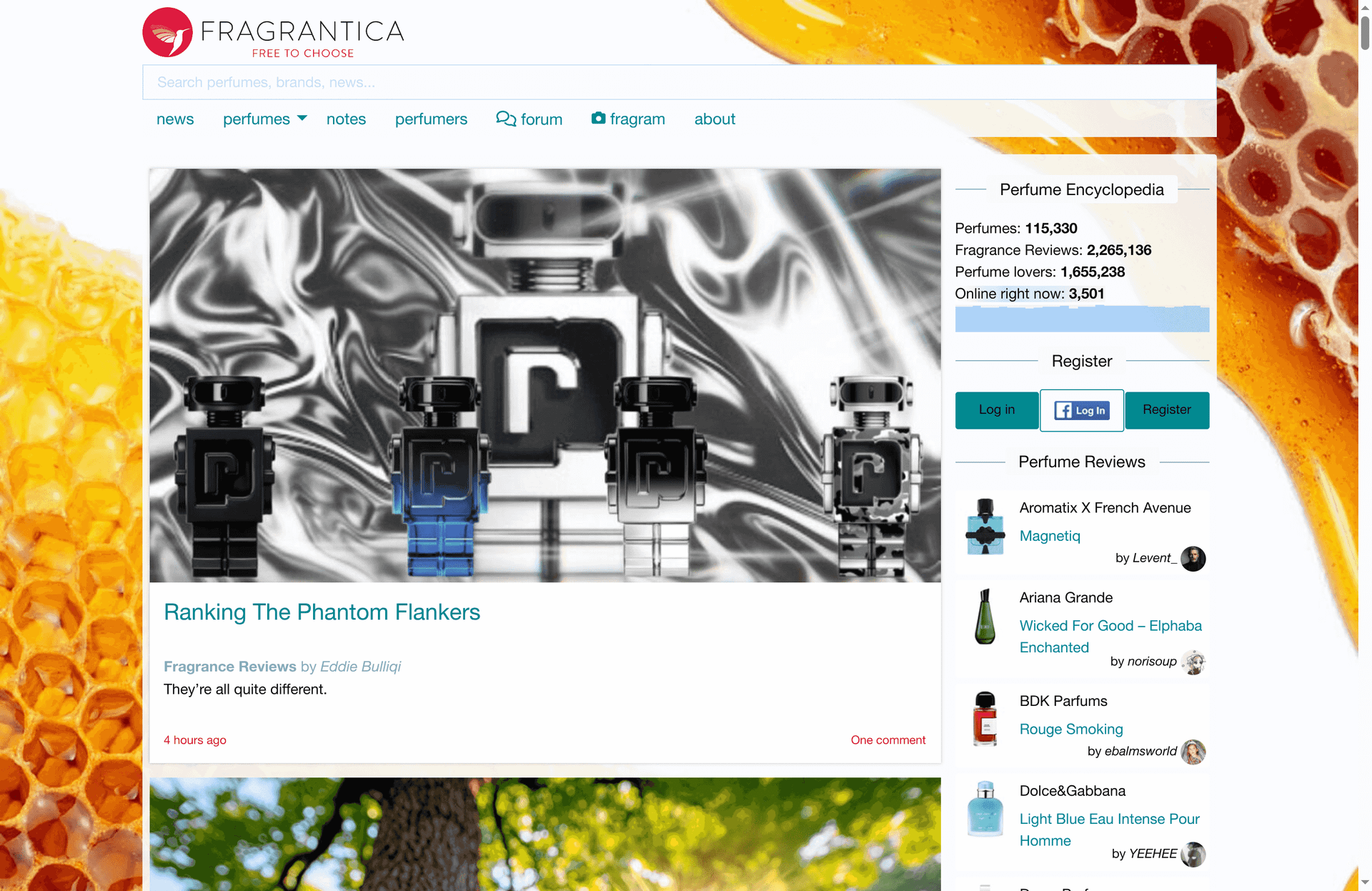Expand the perfumes dropdown arrow
Image resolution: width=1372 pixels, height=891 pixels.
tap(302, 118)
